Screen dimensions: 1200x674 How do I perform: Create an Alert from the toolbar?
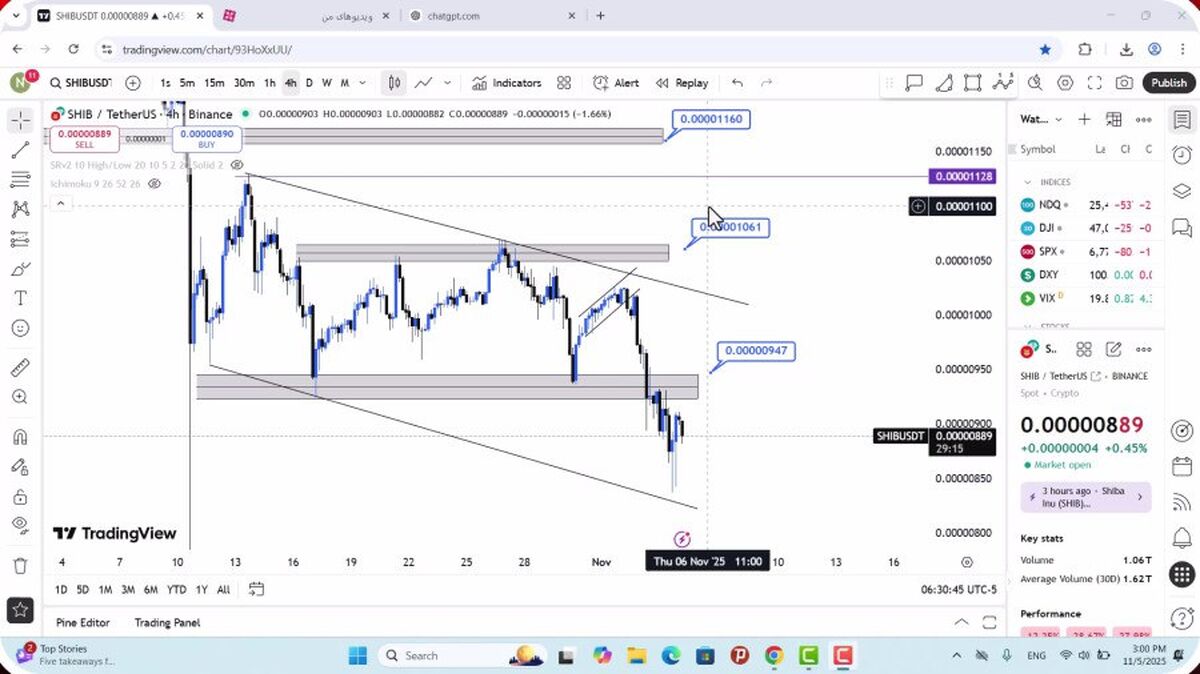[x=616, y=83]
